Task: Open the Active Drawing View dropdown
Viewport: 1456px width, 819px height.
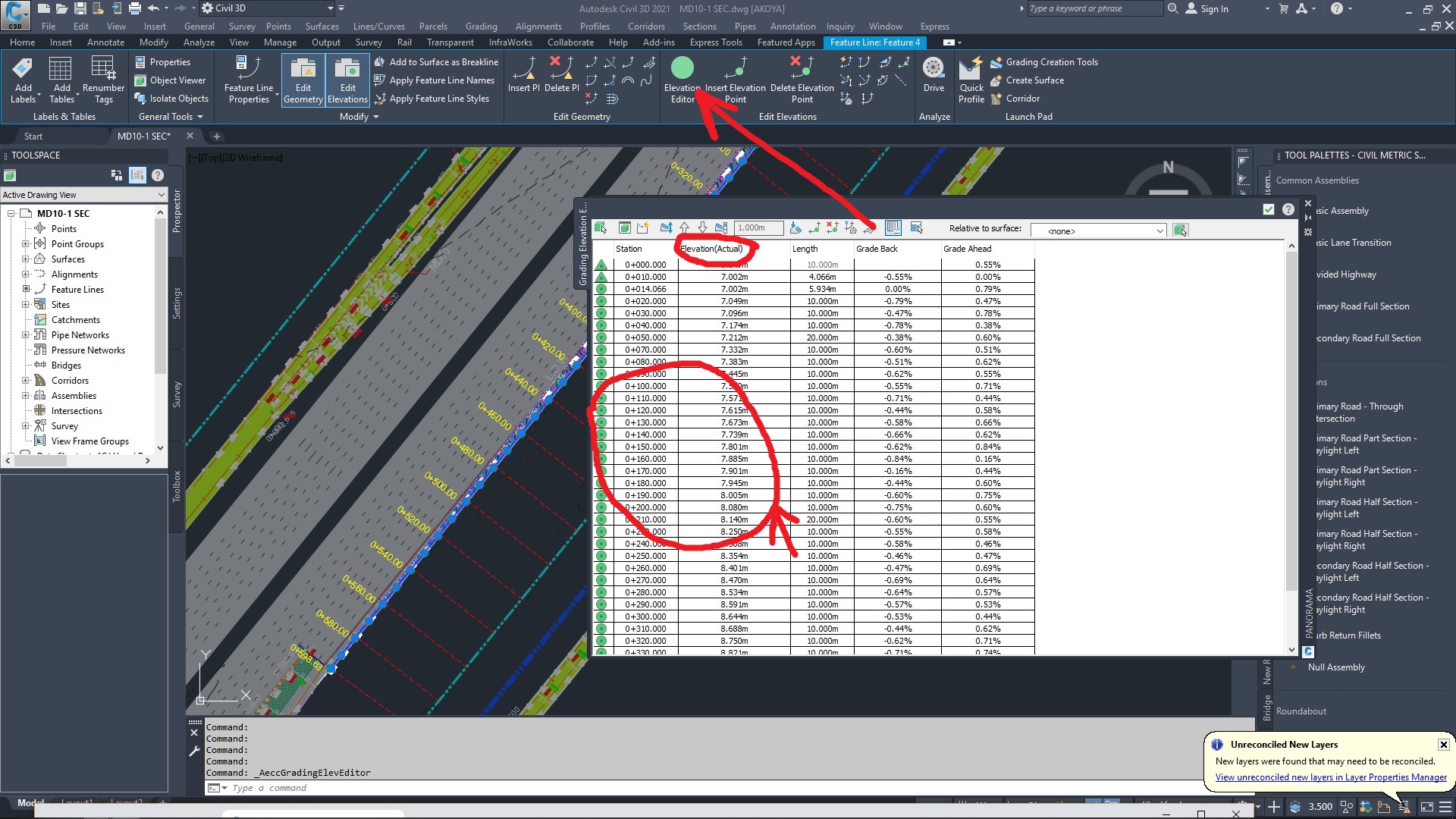Action: 160,194
